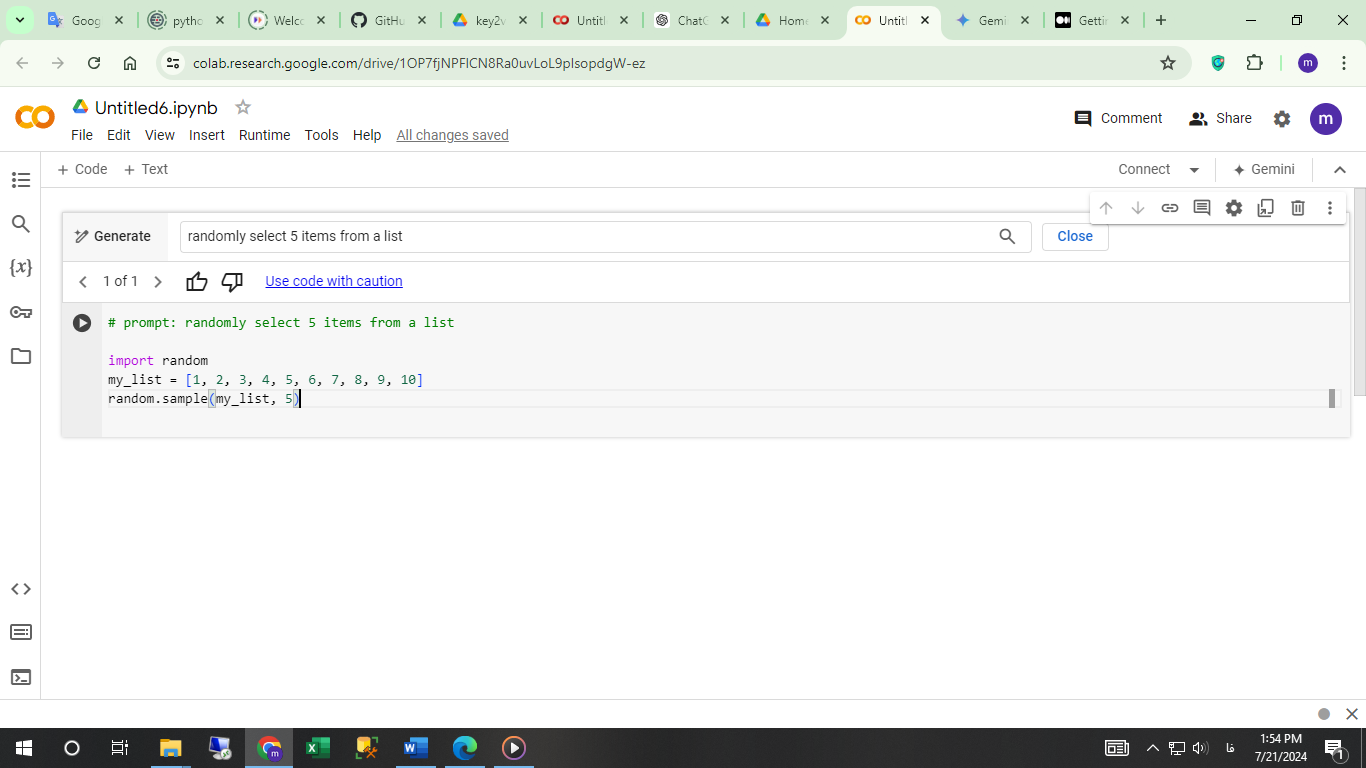Click the Comment button
1366x768 pixels.
tap(1118, 118)
